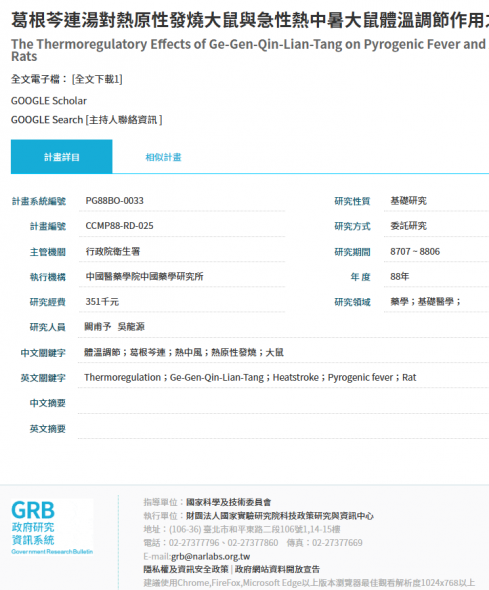
Task: Click the GRB logo in the footer
Action: tap(52, 527)
